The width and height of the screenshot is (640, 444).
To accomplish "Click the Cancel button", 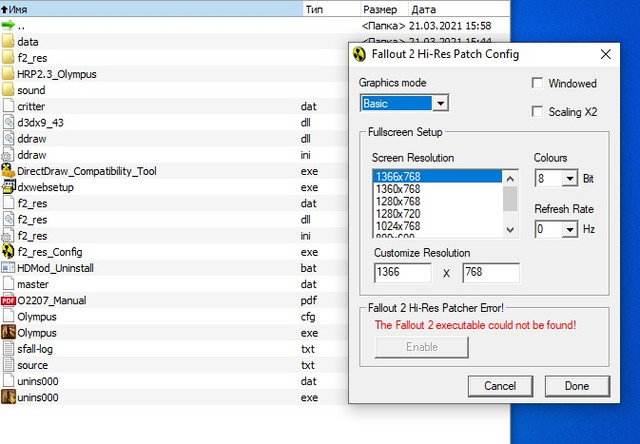I will (500, 386).
